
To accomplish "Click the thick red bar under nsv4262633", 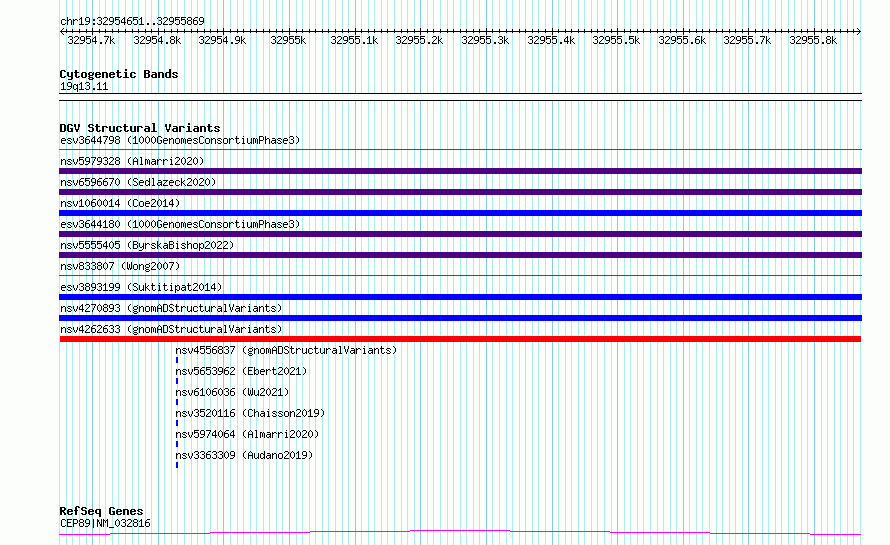I will [x=460, y=339].
